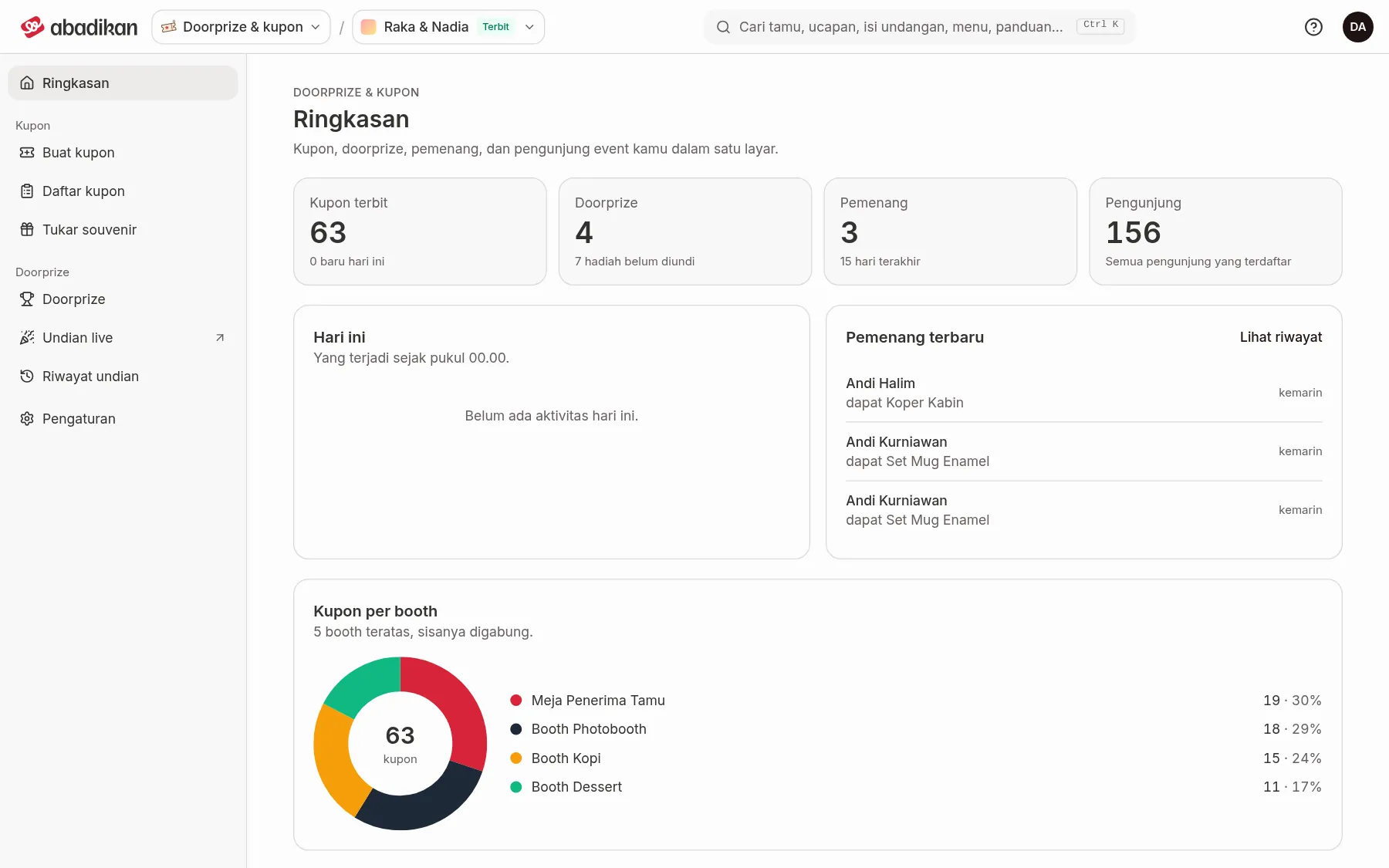Click the Lihat riwayat link
The height and width of the screenshot is (868, 1389).
coord(1281,337)
